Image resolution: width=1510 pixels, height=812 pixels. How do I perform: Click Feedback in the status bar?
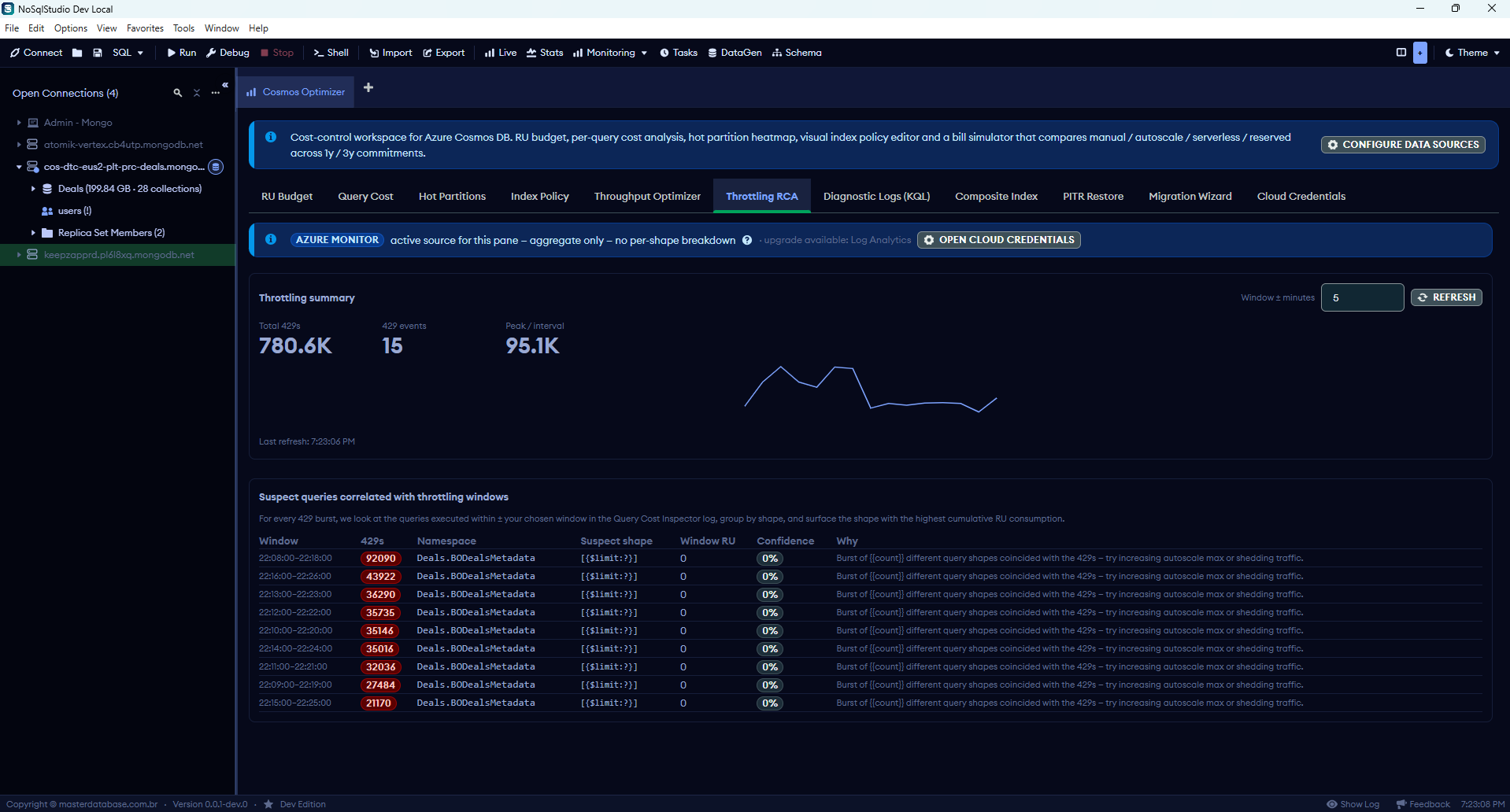tap(1423, 804)
